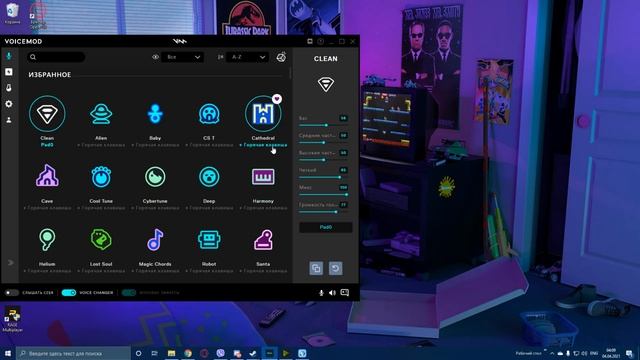The width and height of the screenshot is (640, 360).
Task: Remove Cathedral from favorites via heart badge
Action: point(277,99)
